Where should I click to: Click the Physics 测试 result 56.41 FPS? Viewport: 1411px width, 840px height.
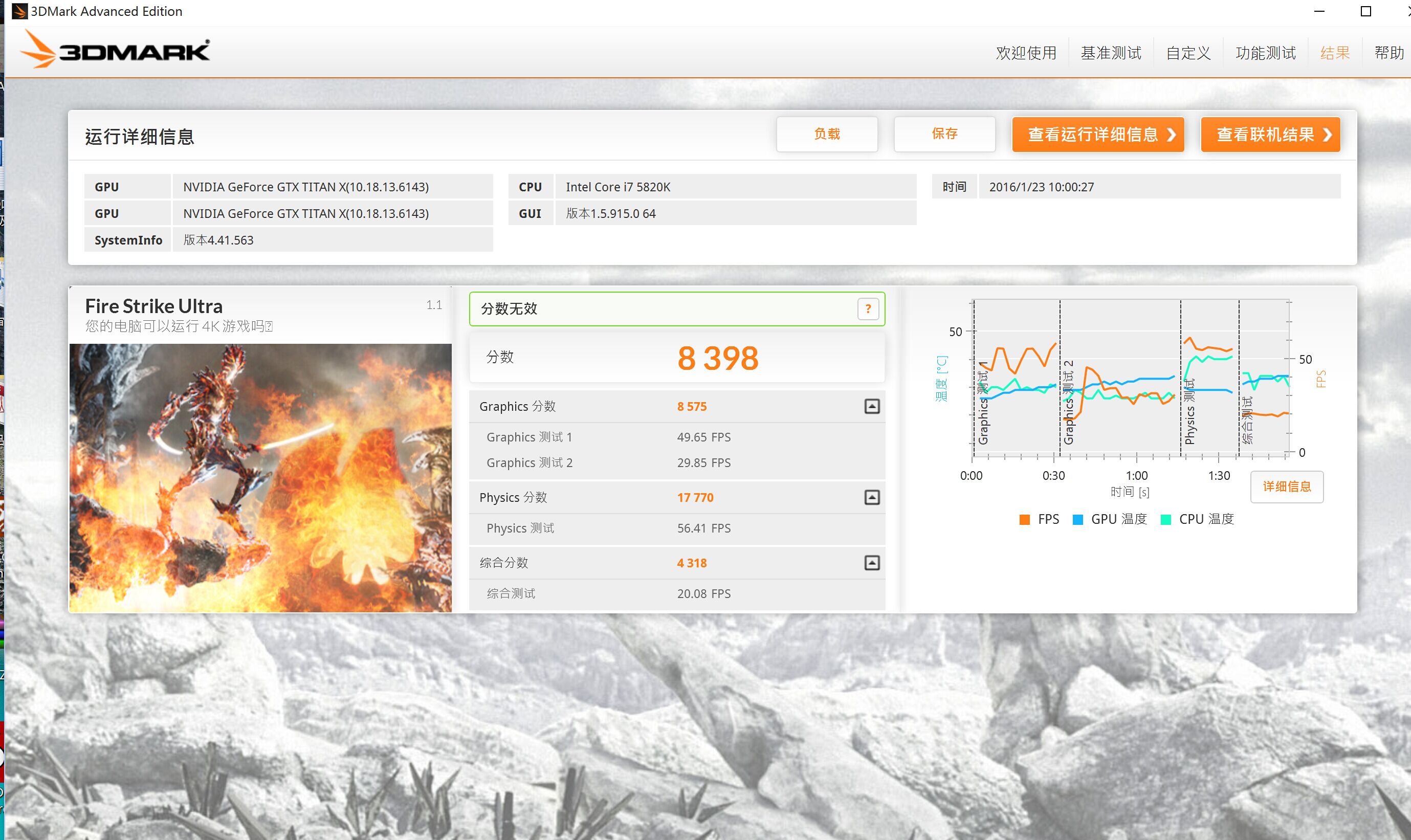click(x=703, y=528)
